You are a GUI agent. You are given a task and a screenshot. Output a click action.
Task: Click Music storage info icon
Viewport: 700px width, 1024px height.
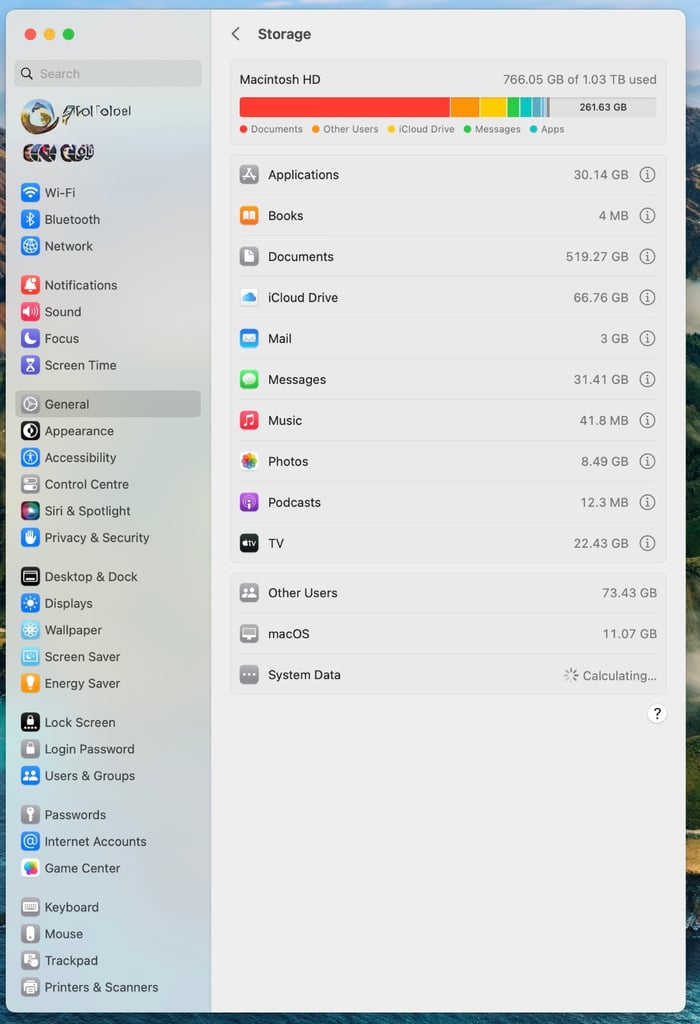click(647, 421)
